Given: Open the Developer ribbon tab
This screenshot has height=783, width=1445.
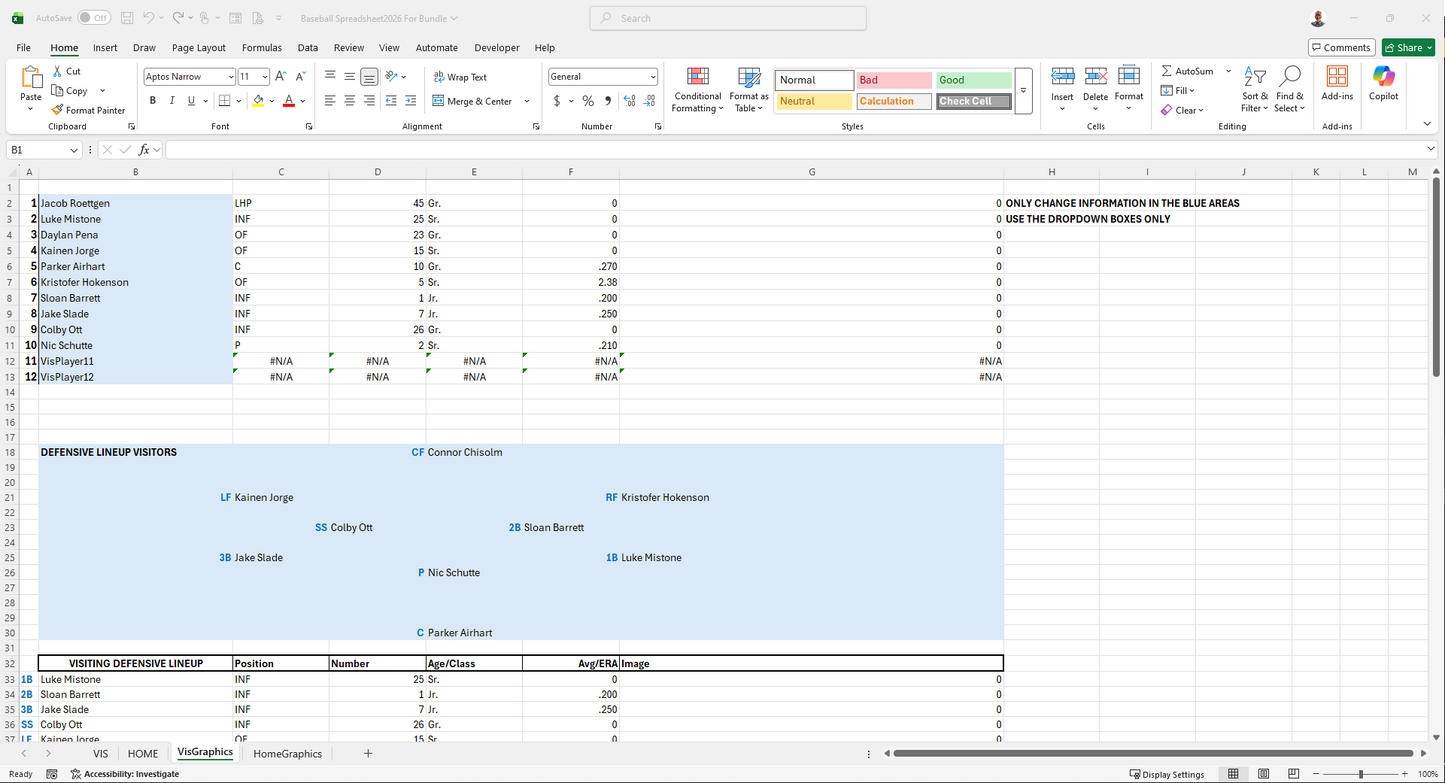Looking at the screenshot, I should point(497,47).
